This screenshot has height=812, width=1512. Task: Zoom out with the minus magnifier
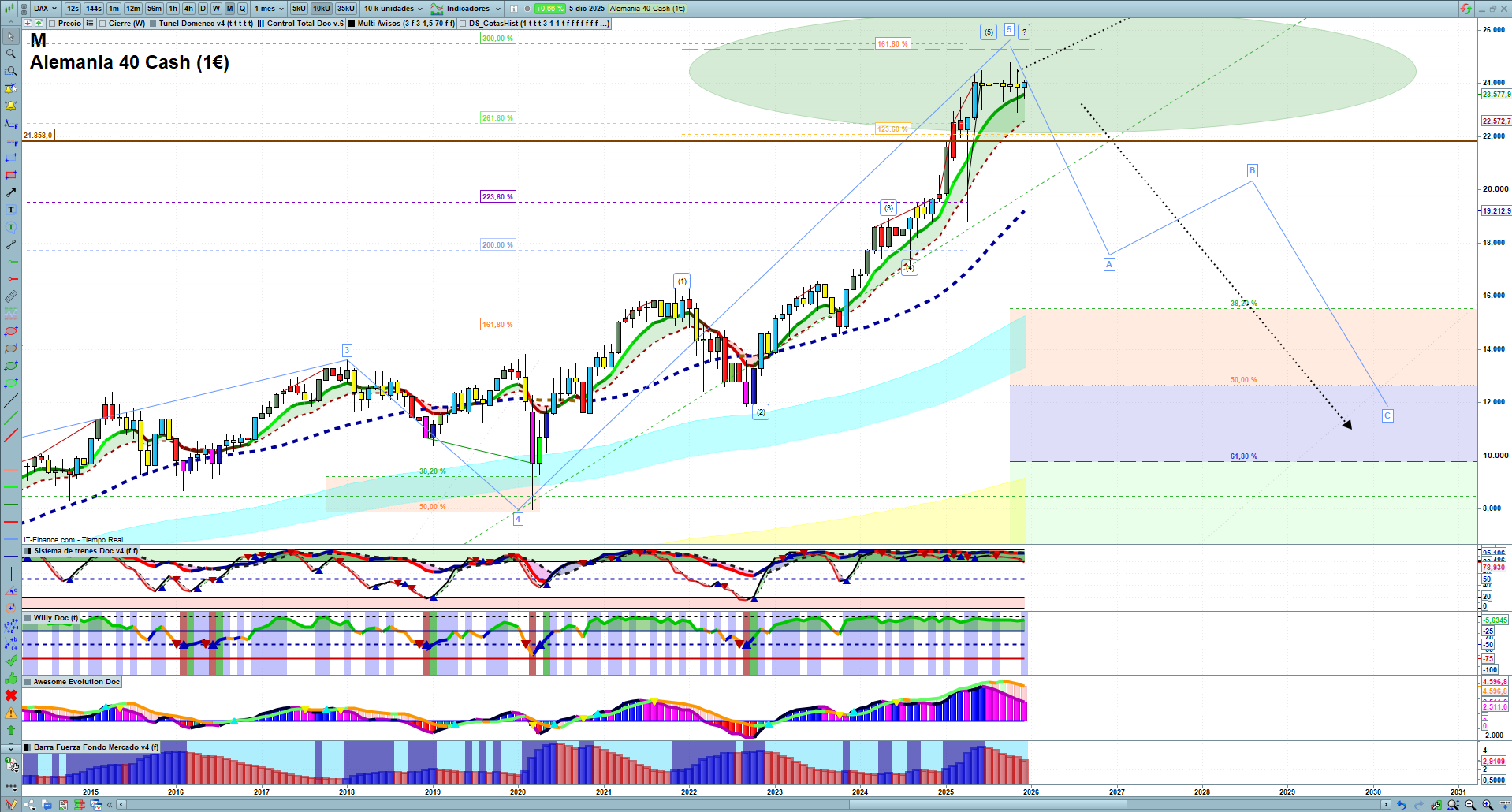(x=1470, y=805)
